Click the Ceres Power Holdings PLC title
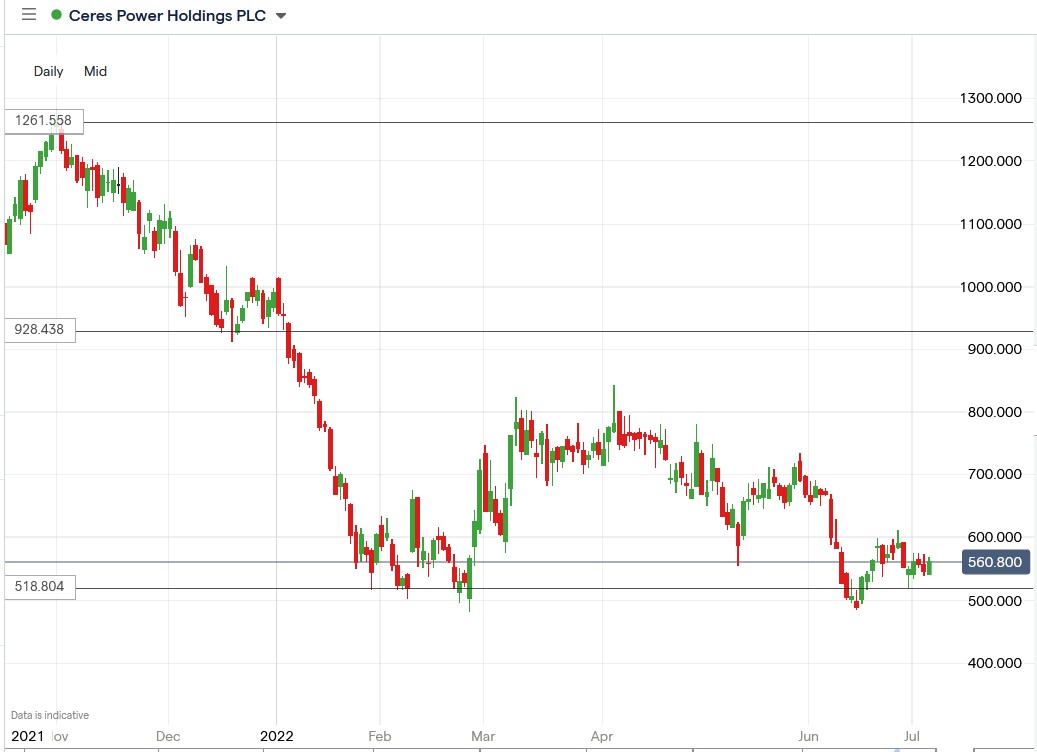Screen dimensions: 1037x752 pos(166,16)
